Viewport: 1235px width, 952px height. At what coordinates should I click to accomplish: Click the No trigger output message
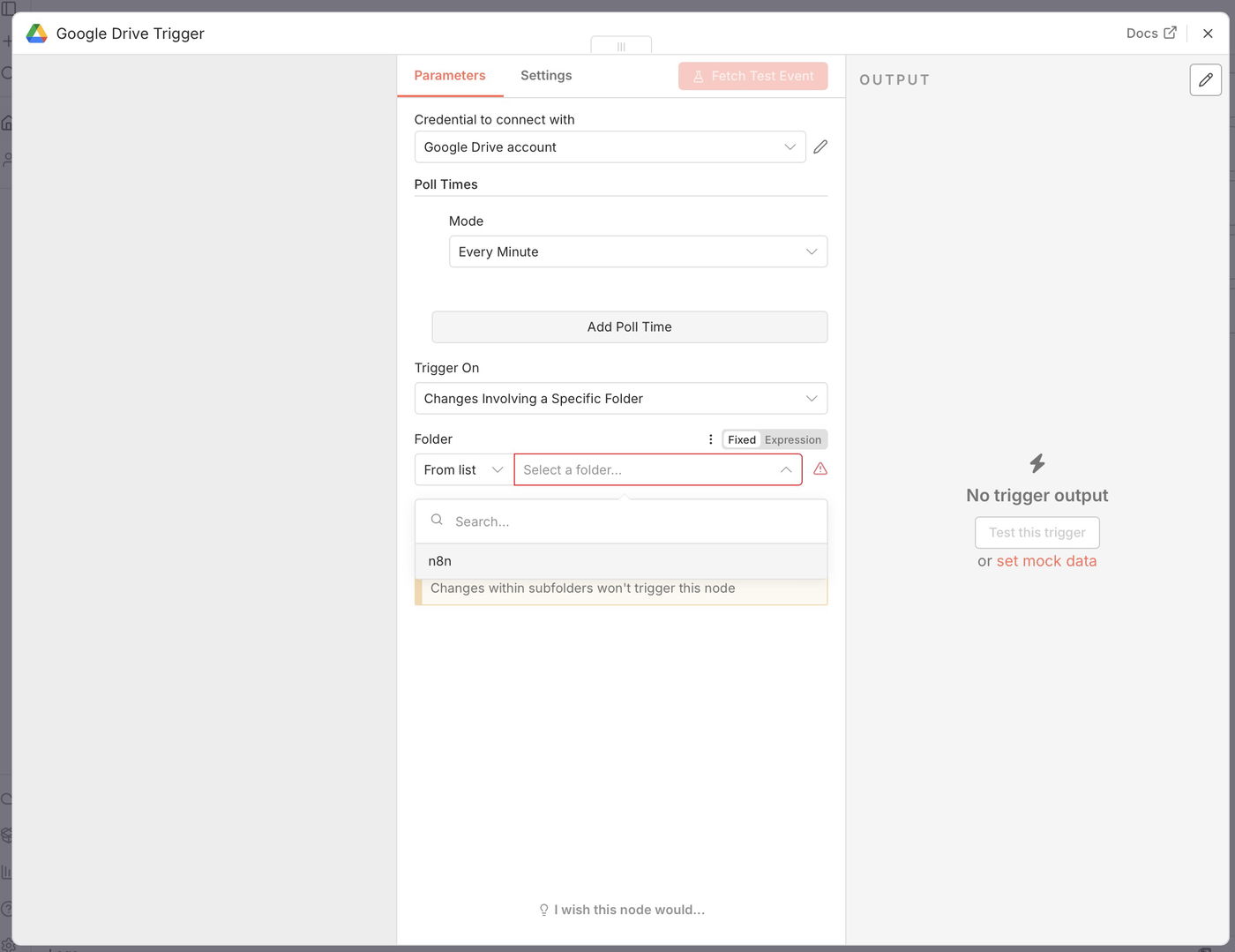coord(1037,495)
